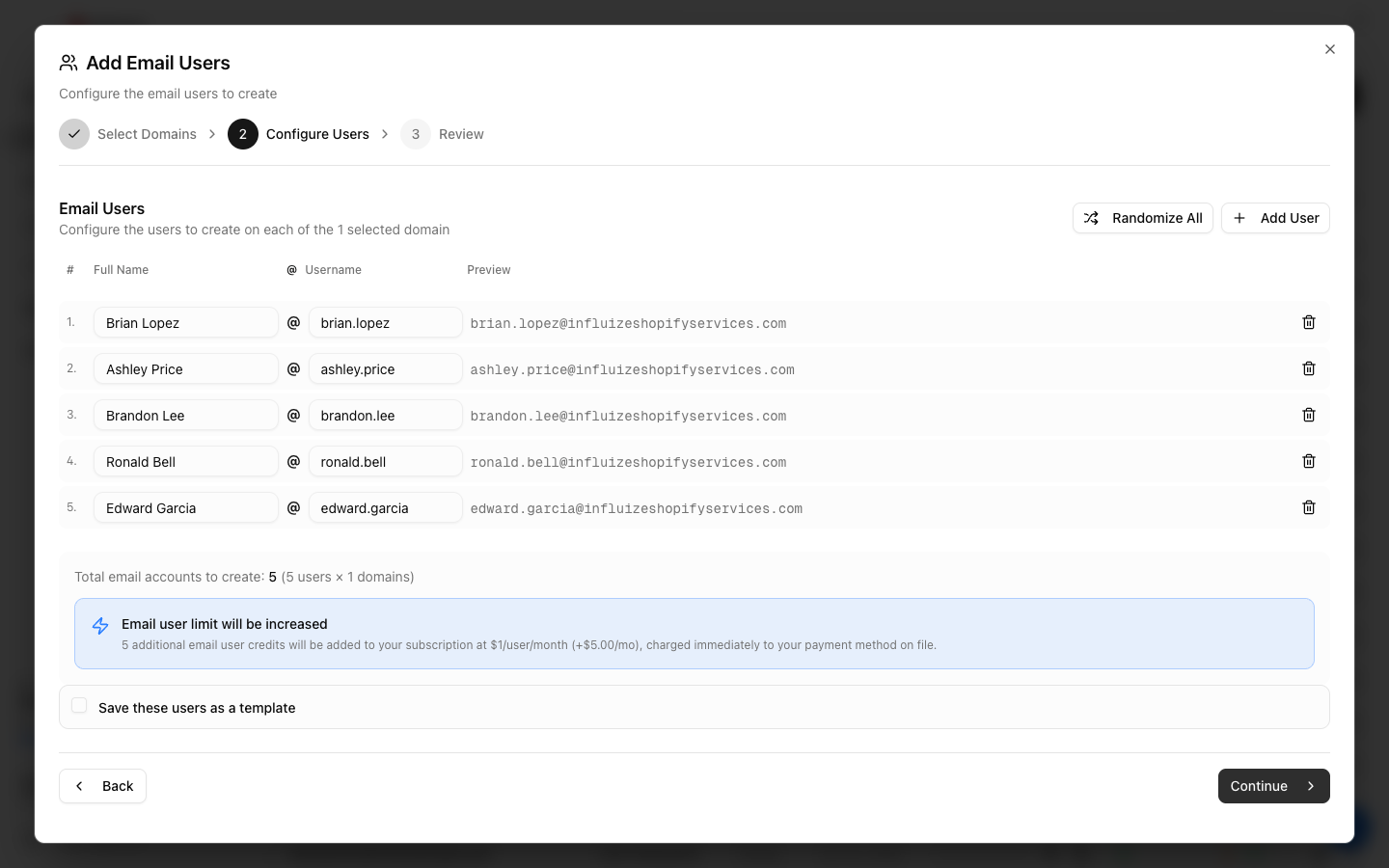Screen dimensions: 1389x868
Task: Enable Save these users as a template
Action: [79, 706]
